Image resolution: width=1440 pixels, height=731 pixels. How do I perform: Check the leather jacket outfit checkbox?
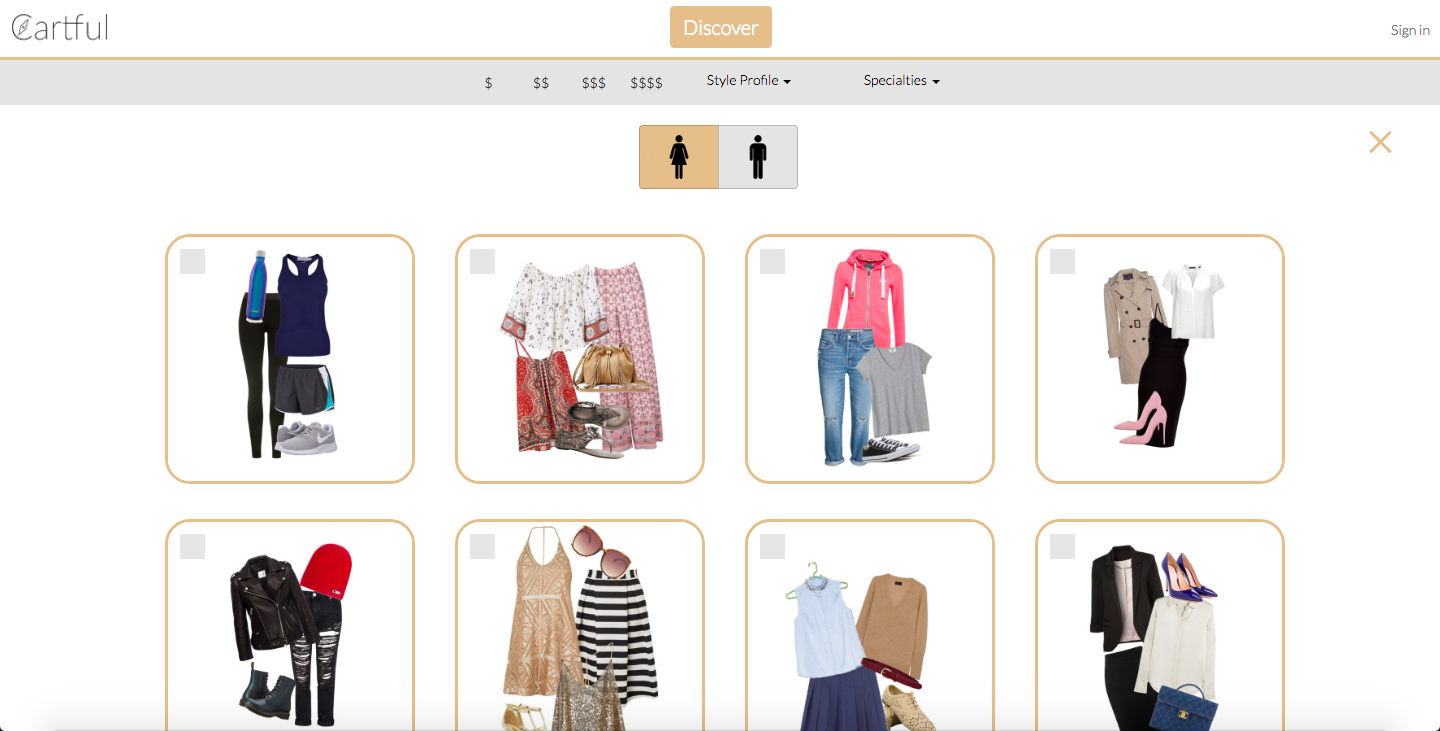[191, 546]
